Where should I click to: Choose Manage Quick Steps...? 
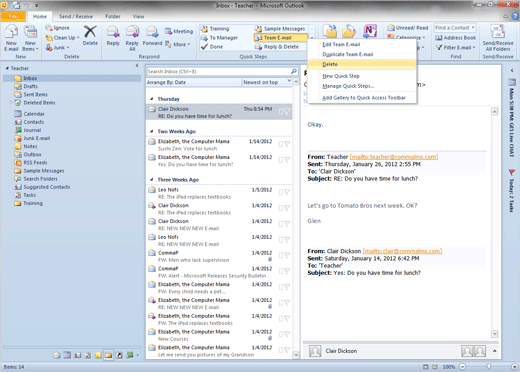click(362, 86)
